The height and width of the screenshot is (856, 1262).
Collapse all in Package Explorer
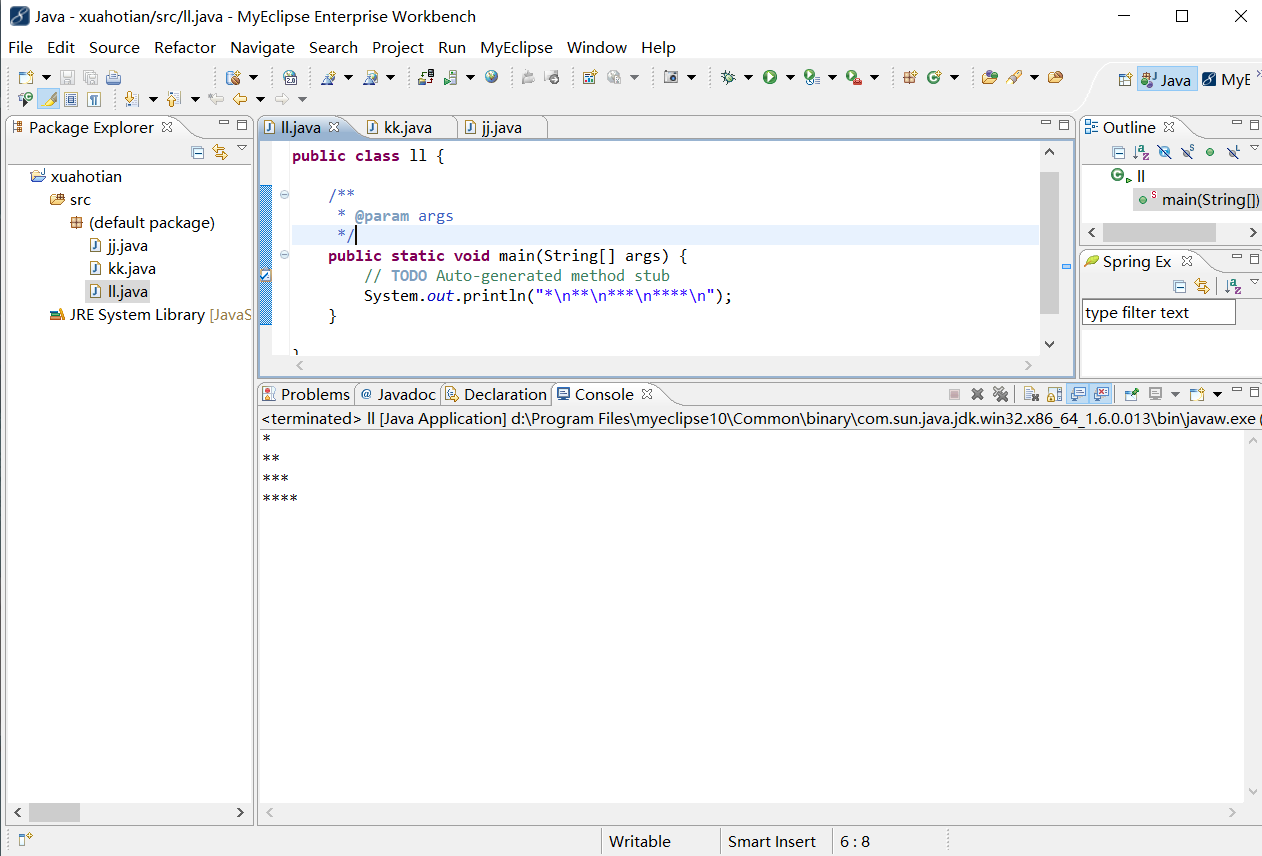[198, 152]
